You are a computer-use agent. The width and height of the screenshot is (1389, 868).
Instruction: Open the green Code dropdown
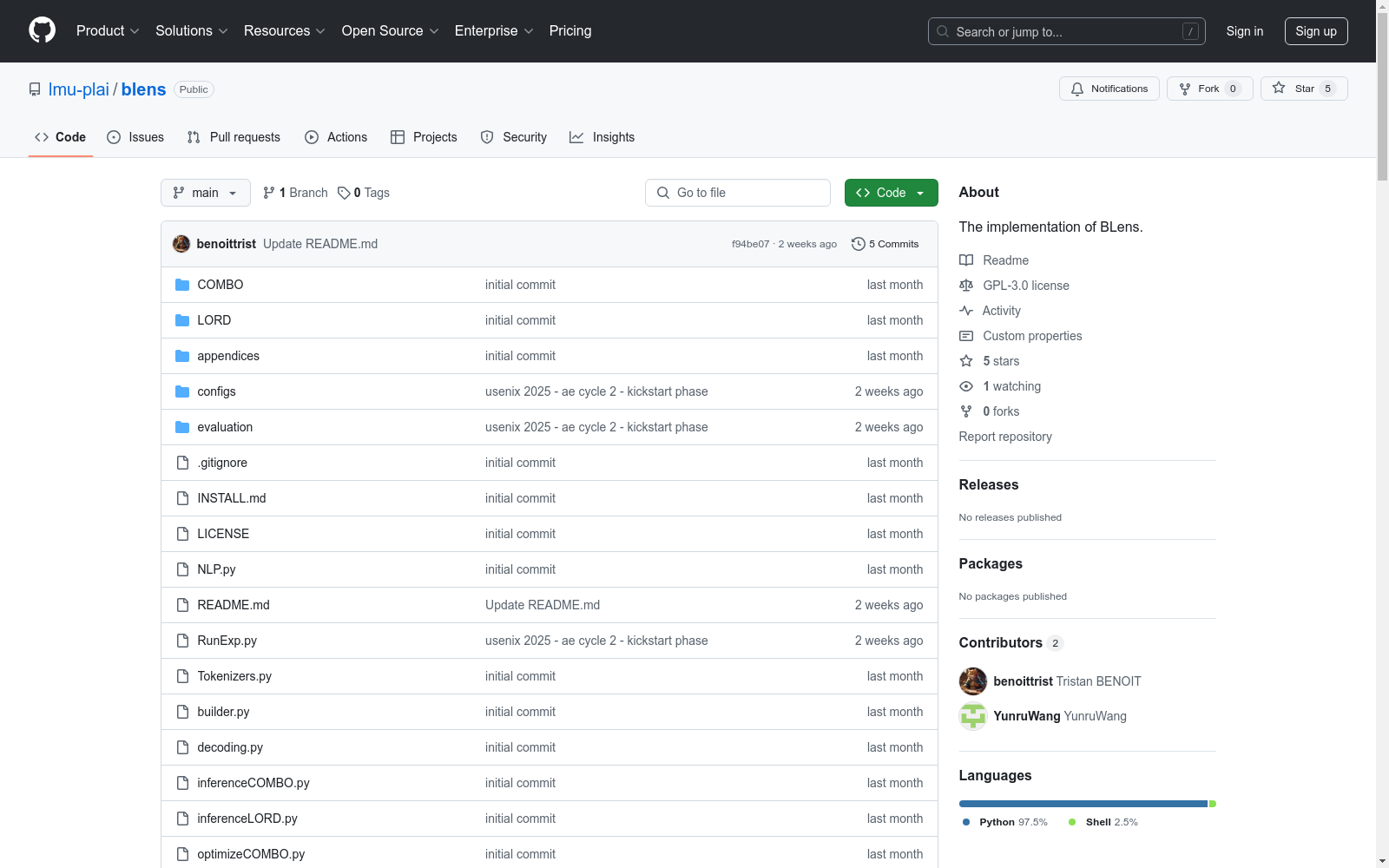click(x=891, y=193)
